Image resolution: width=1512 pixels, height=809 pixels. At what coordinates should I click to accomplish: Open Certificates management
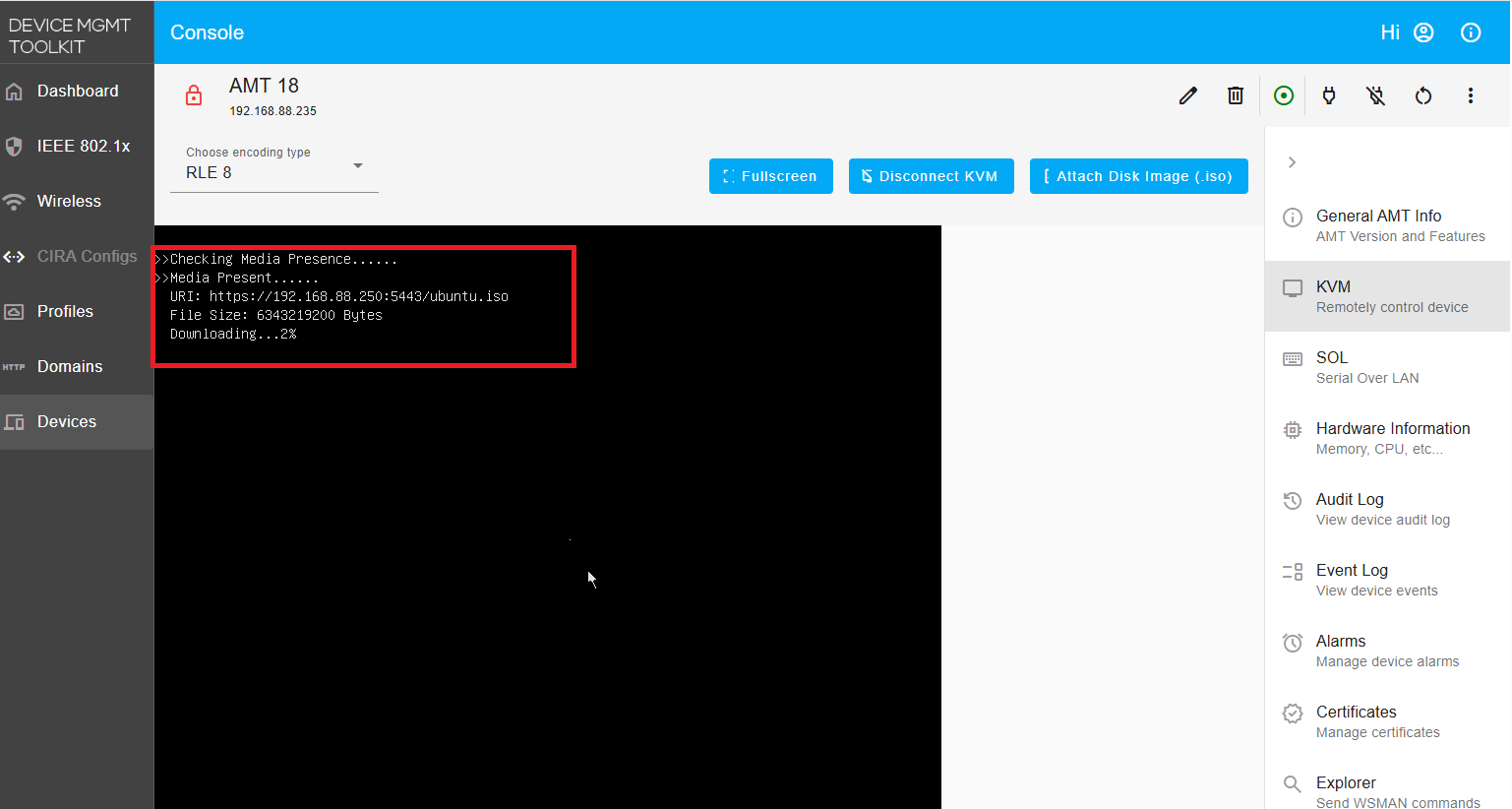tap(1387, 721)
